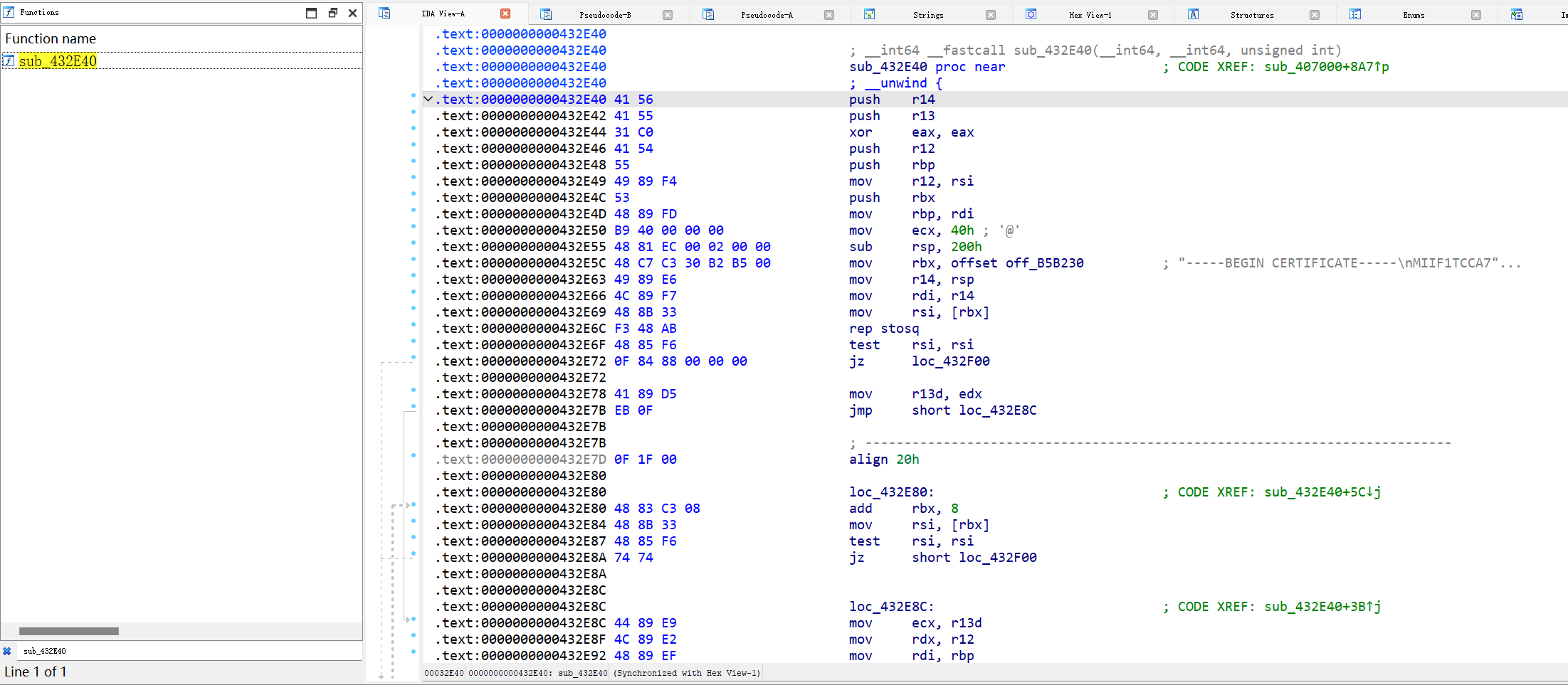
Task: Click the align 20h directive
Action: click(884, 460)
